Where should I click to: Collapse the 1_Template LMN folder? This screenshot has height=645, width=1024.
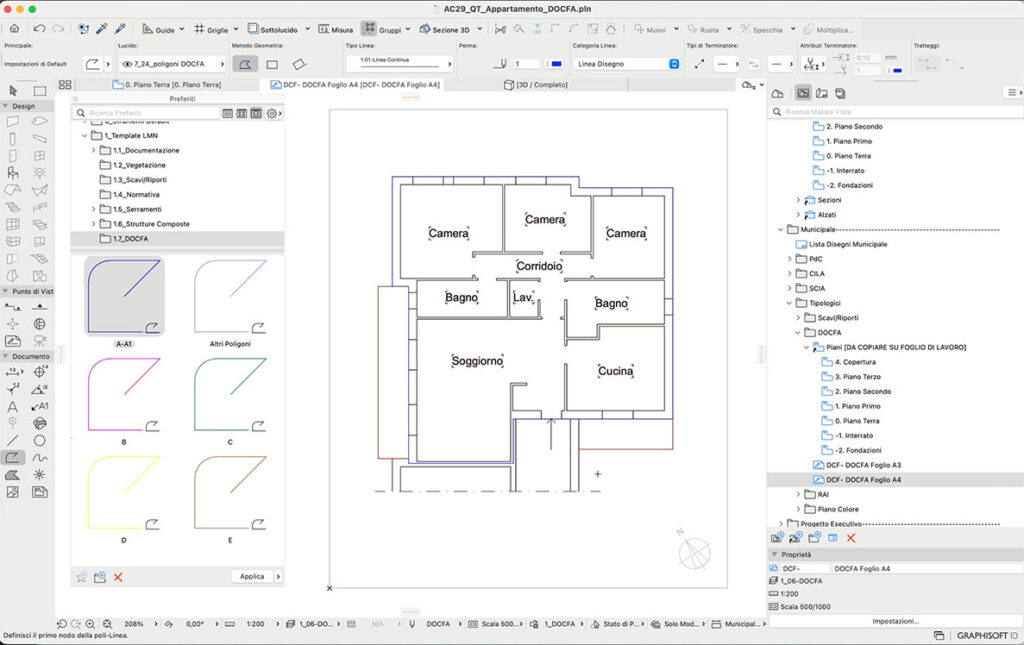pos(84,136)
